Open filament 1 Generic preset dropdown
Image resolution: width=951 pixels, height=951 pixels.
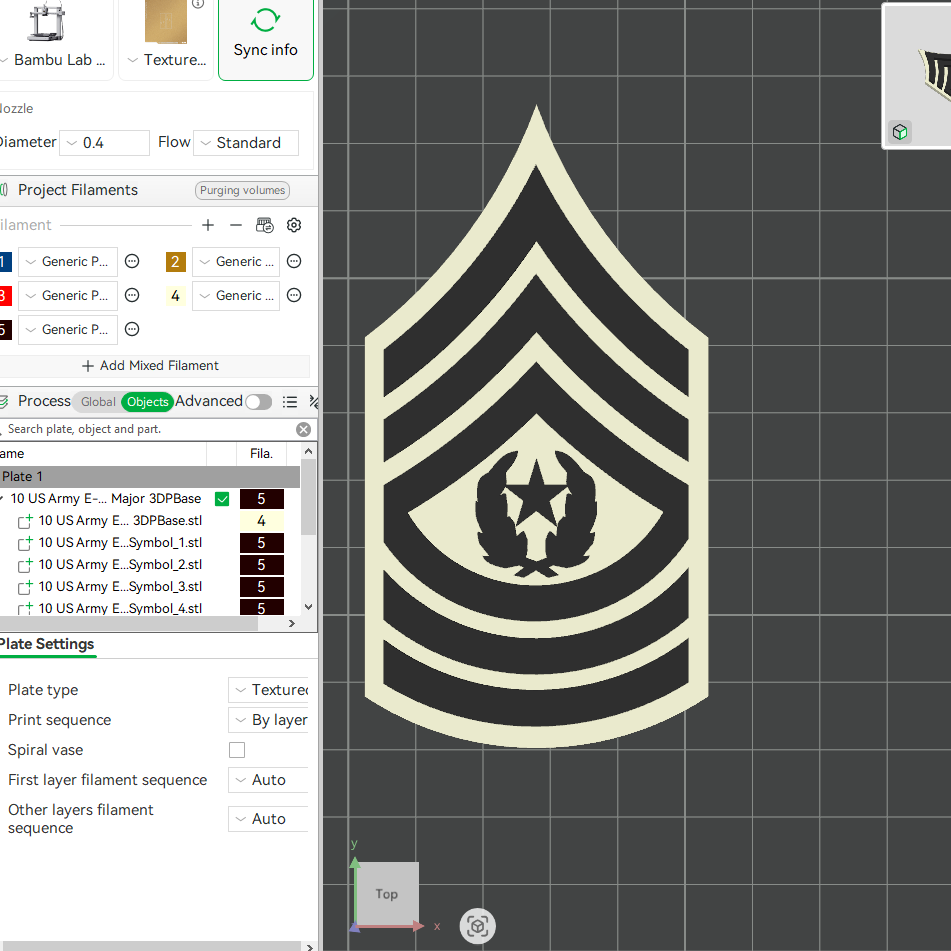click(x=68, y=261)
